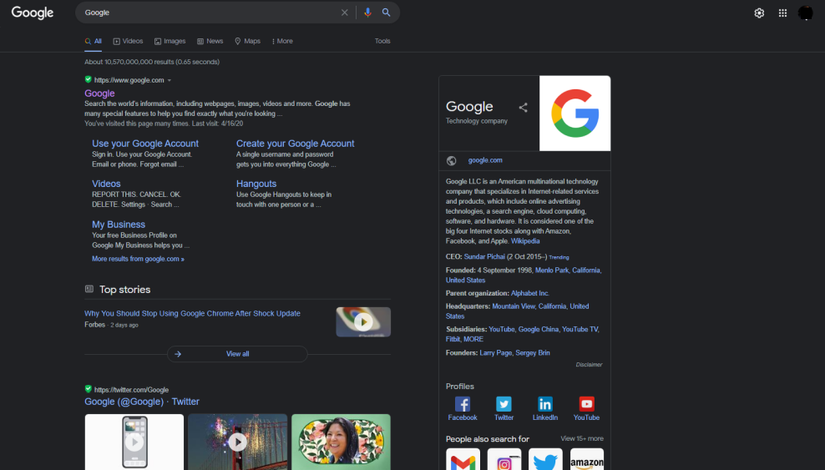This screenshot has height=470, width=825.
Task: Share the Google knowledge panel
Action: (523, 107)
